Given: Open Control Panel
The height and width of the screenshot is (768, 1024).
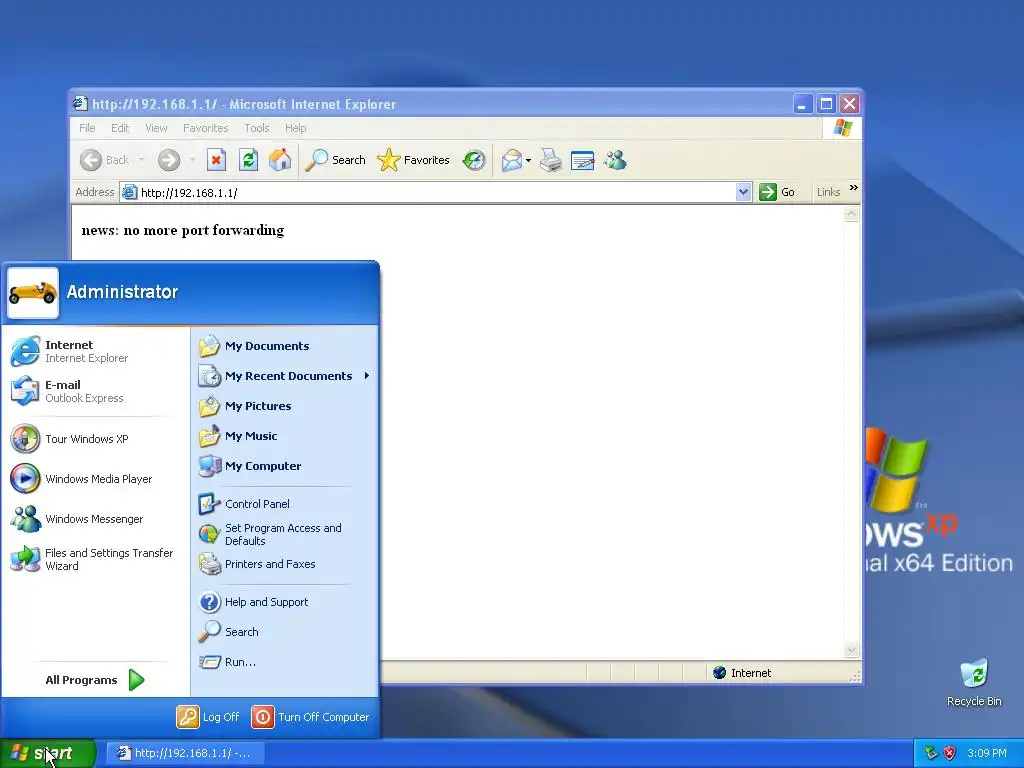Looking at the screenshot, I should 285,504.
